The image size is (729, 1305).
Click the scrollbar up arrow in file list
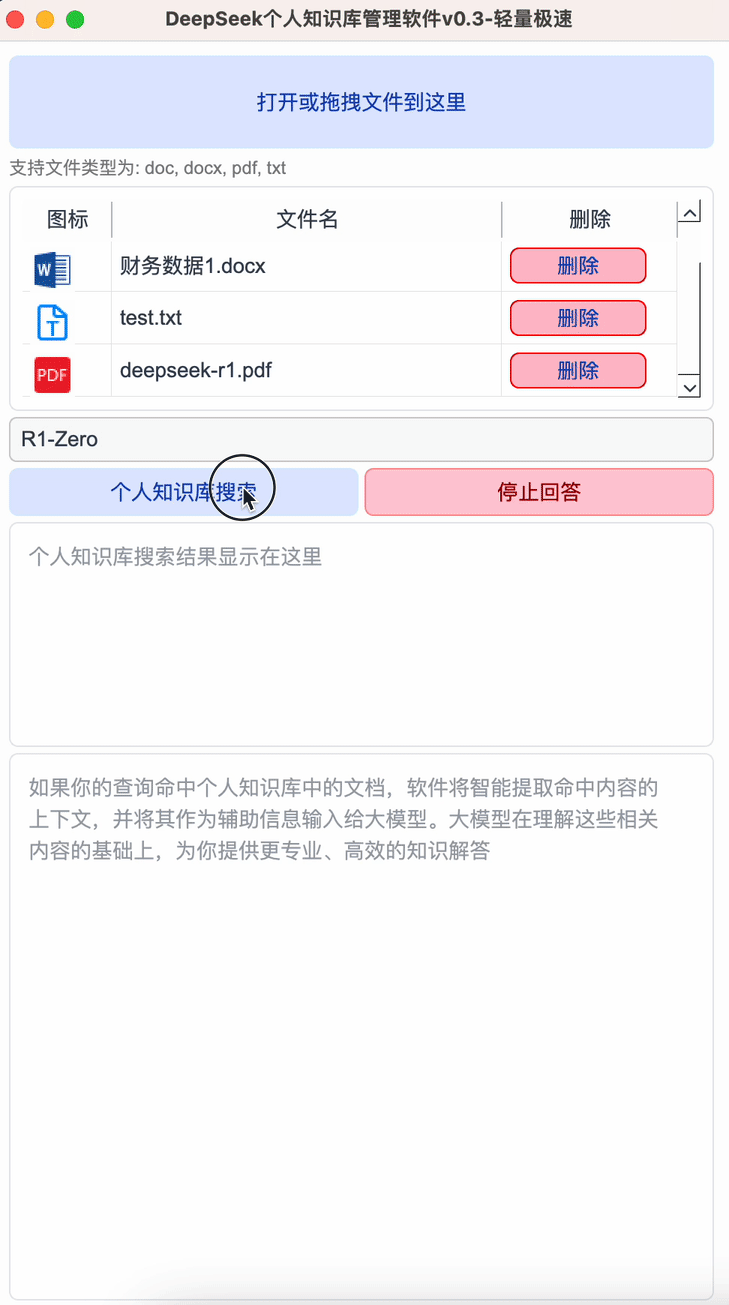click(689, 211)
